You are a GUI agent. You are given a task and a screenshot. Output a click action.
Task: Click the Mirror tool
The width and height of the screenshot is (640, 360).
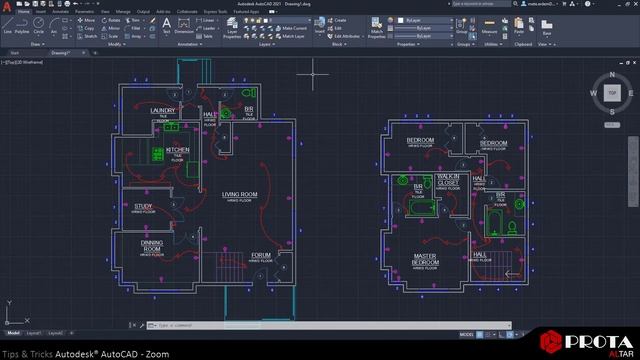[111, 28]
